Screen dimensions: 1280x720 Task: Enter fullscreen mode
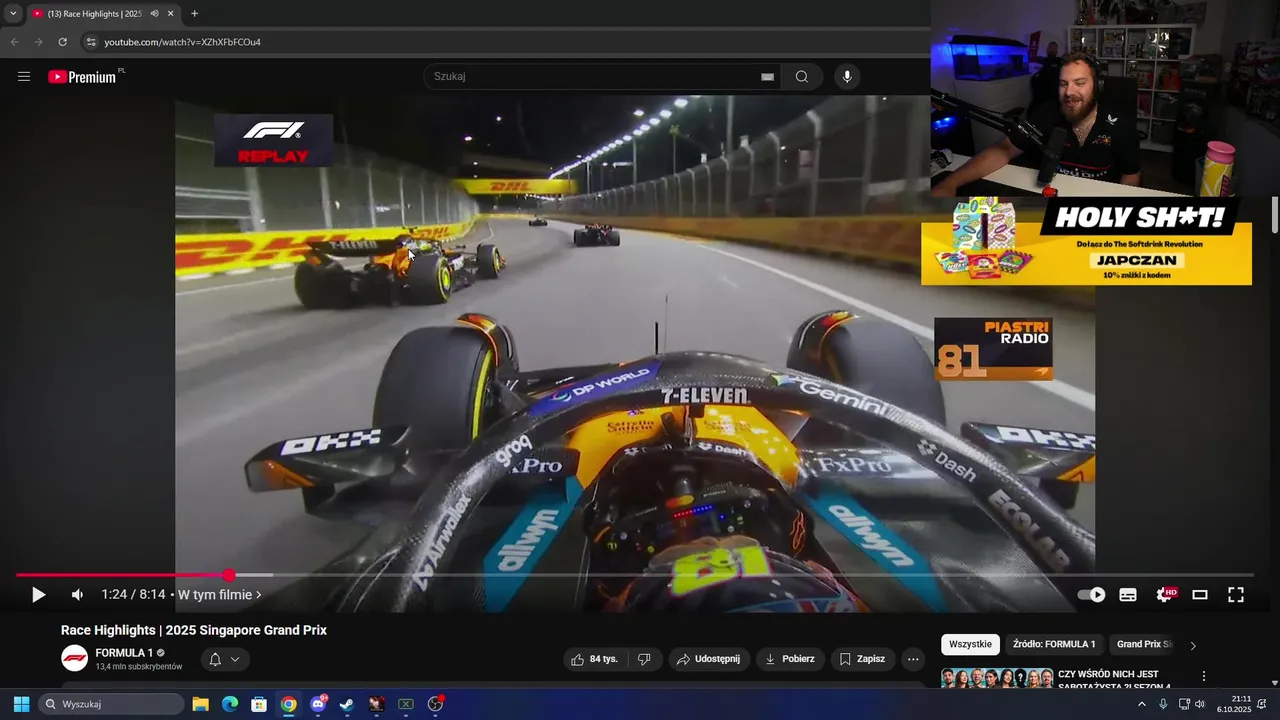[x=1236, y=595]
